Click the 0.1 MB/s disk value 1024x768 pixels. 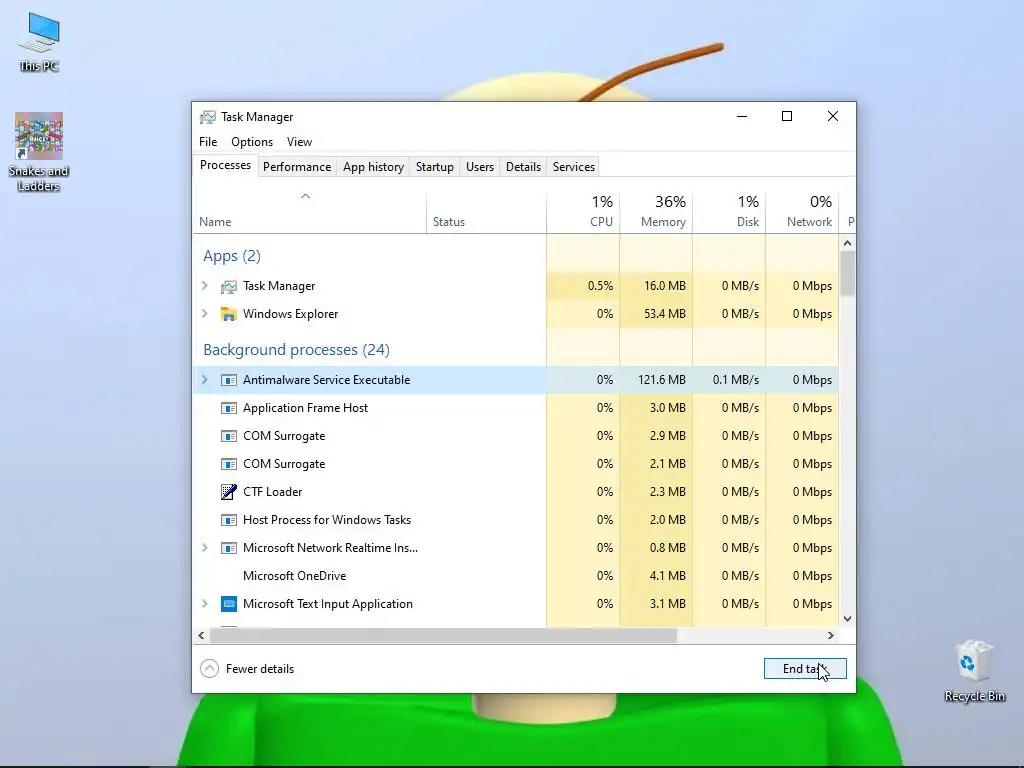736,380
